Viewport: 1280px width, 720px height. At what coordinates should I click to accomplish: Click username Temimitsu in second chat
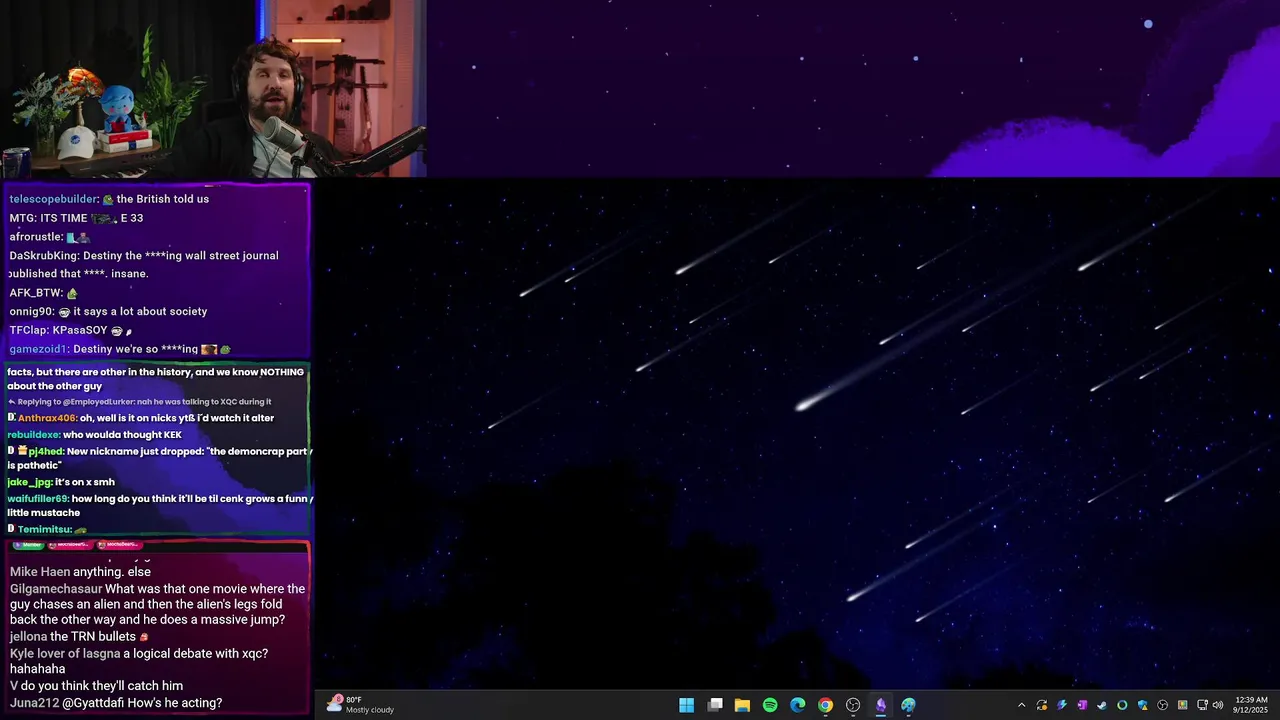tap(43, 529)
